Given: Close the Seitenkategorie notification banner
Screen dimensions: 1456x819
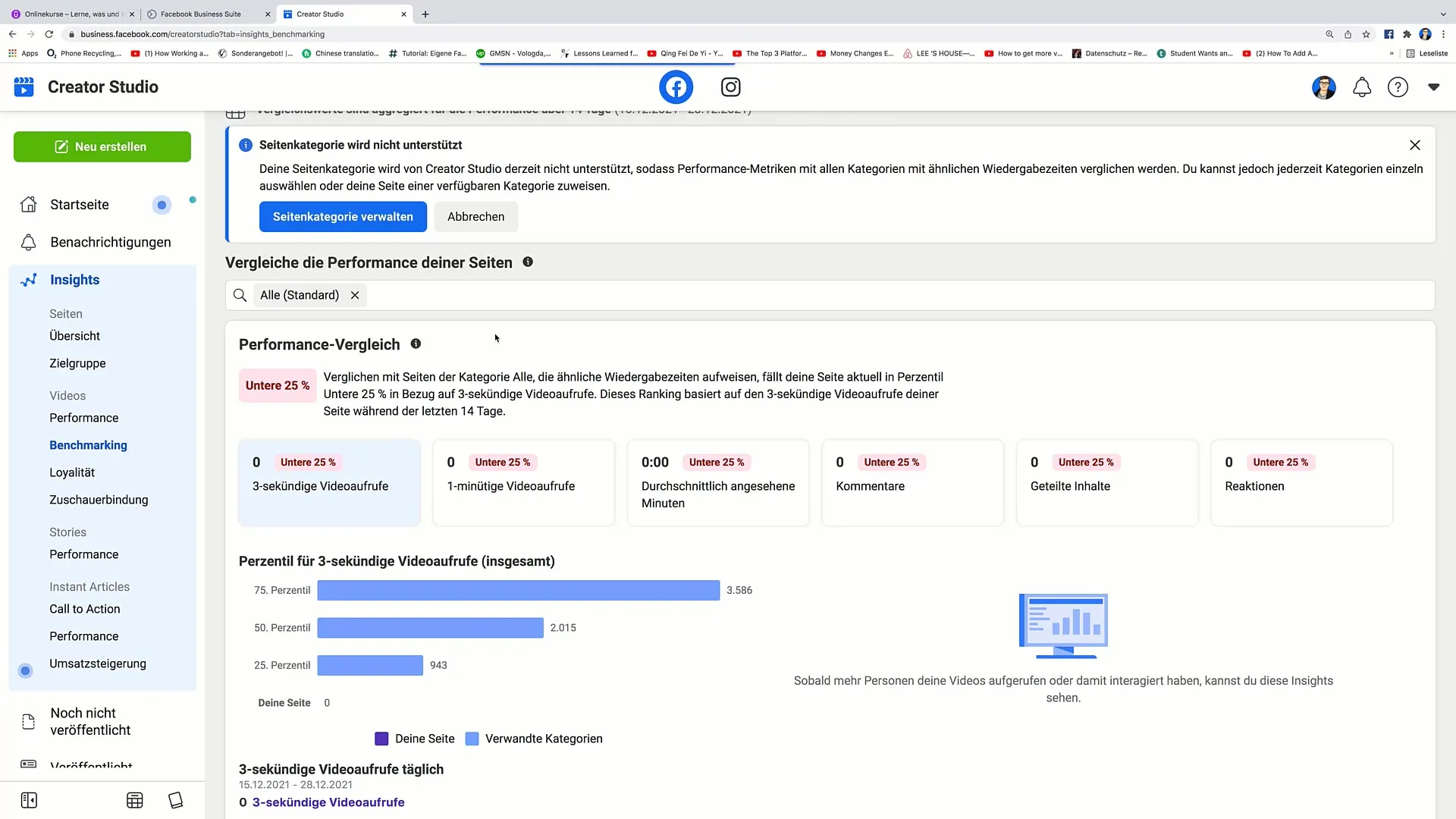Looking at the screenshot, I should click(1415, 144).
